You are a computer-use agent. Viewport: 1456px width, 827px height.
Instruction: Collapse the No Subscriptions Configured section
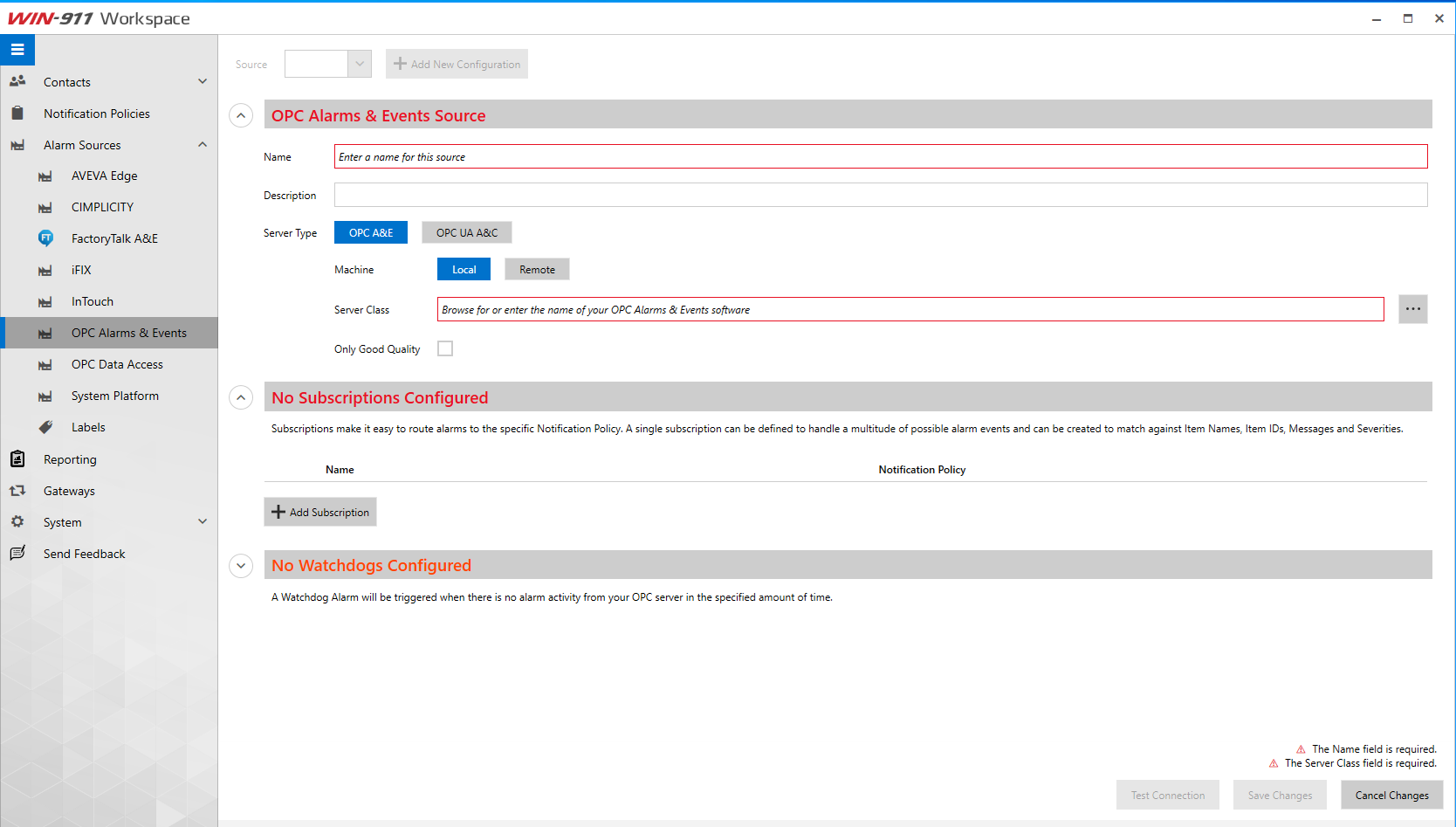pos(241,397)
